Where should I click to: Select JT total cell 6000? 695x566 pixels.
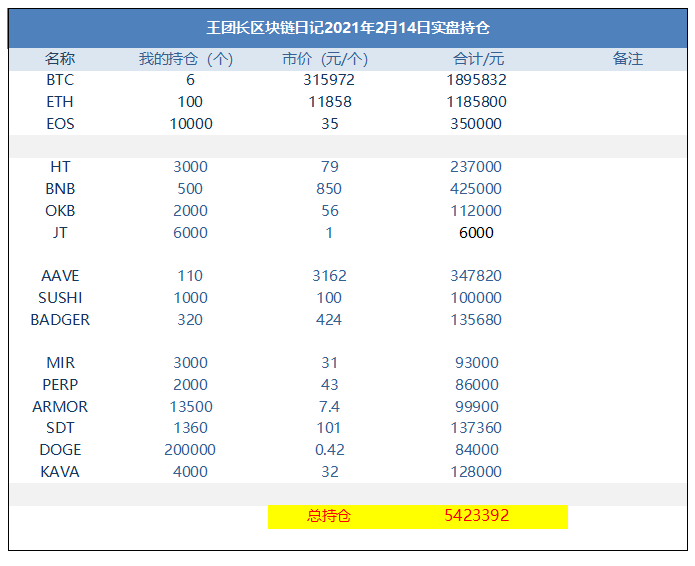point(476,233)
